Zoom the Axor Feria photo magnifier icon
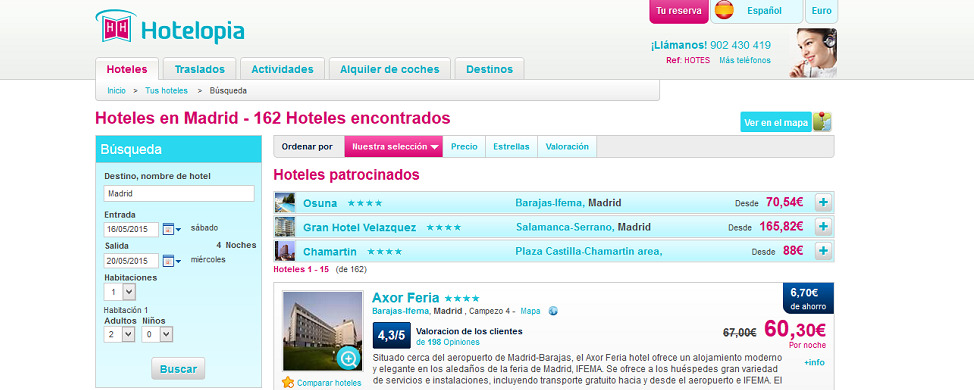The height and width of the screenshot is (390, 974). click(348, 358)
